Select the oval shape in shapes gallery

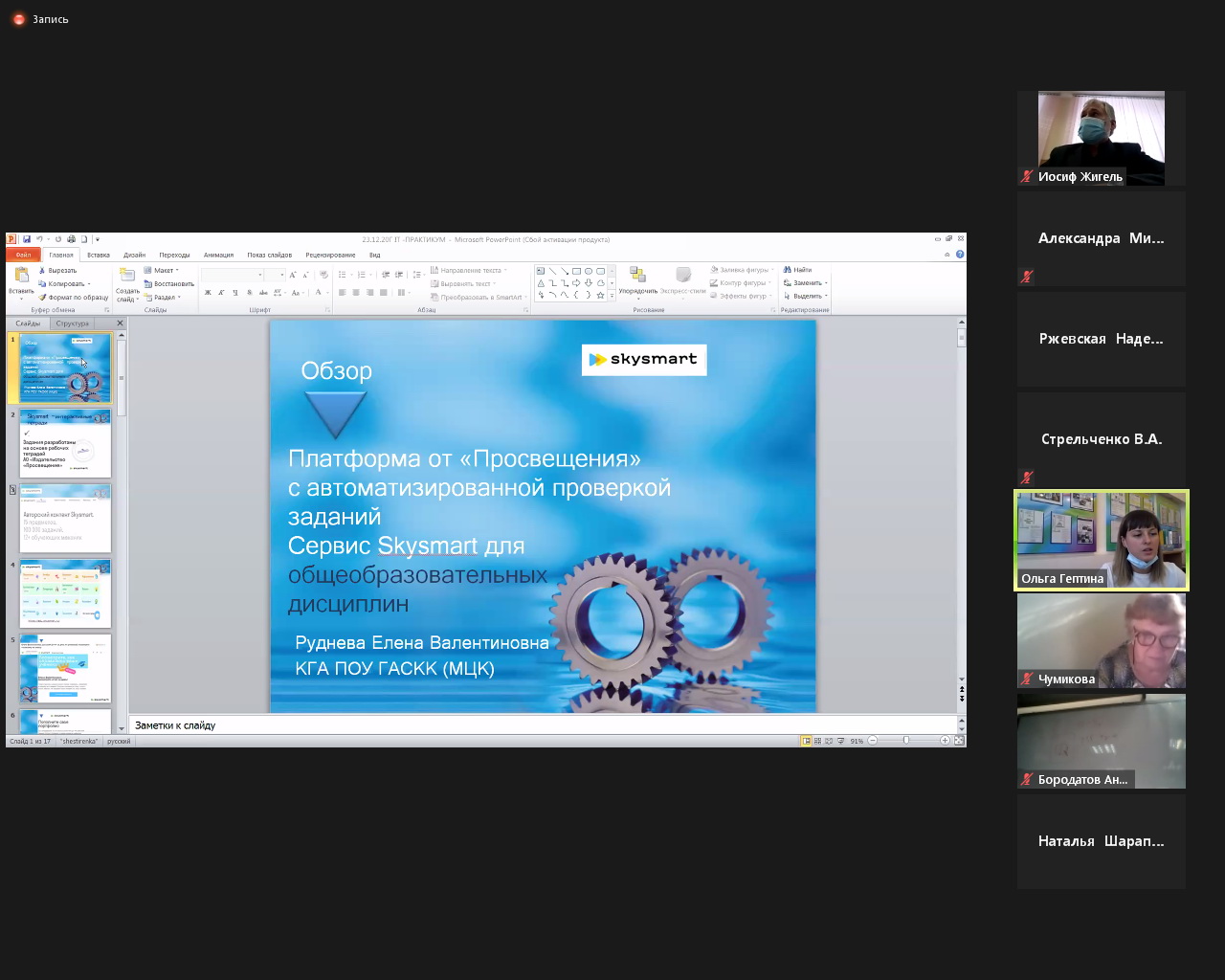pos(588,271)
